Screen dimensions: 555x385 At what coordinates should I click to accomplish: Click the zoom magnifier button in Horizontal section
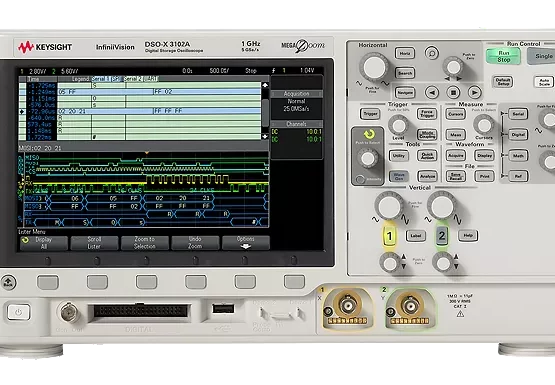point(431,53)
